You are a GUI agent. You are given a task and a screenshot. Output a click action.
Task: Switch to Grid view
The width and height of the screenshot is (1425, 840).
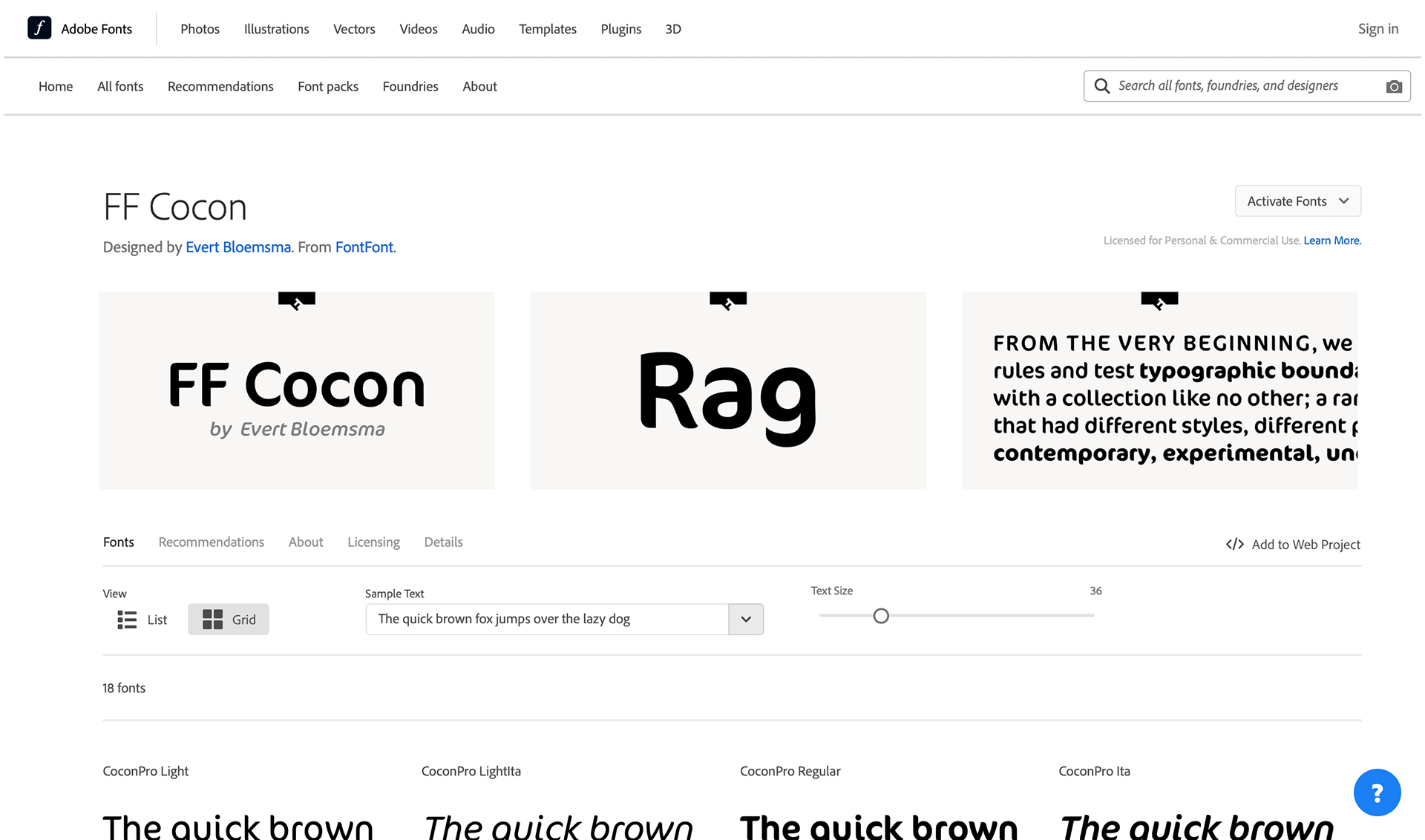229,620
